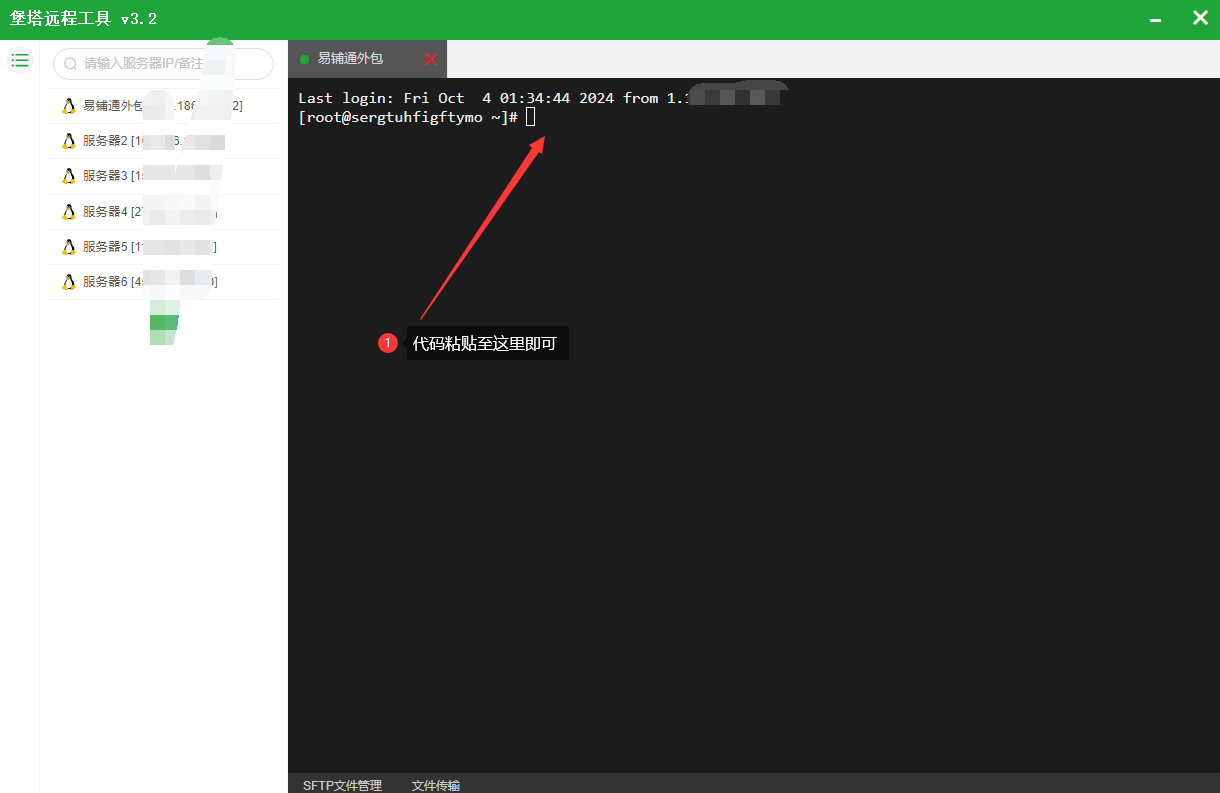Screen dimensions: 1220x793
Task: Minimize the 堡塔远程工具 window
Action: [1155, 19]
